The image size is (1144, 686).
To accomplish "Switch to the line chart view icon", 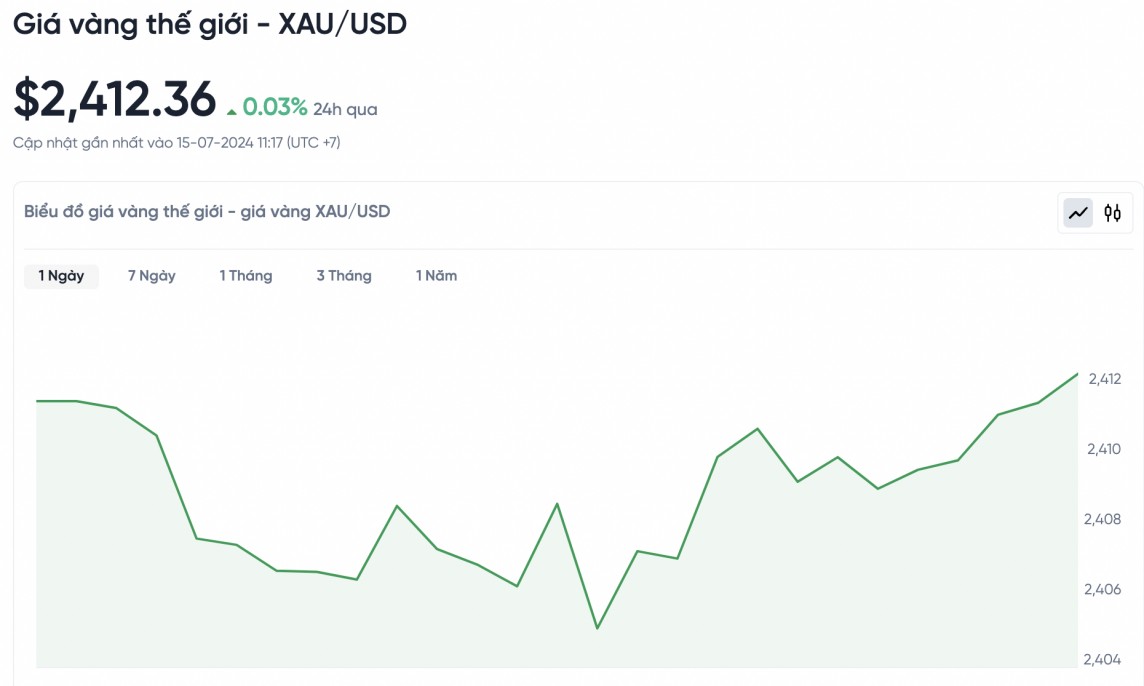I will [1078, 212].
